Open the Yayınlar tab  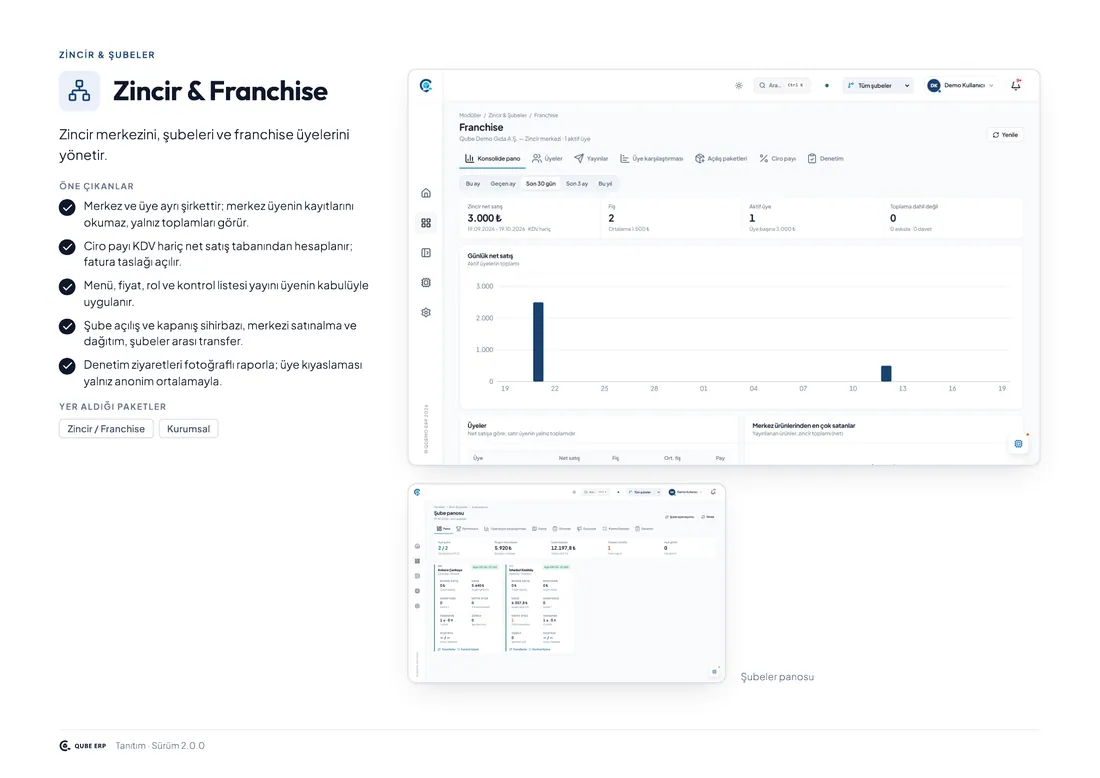(591, 159)
